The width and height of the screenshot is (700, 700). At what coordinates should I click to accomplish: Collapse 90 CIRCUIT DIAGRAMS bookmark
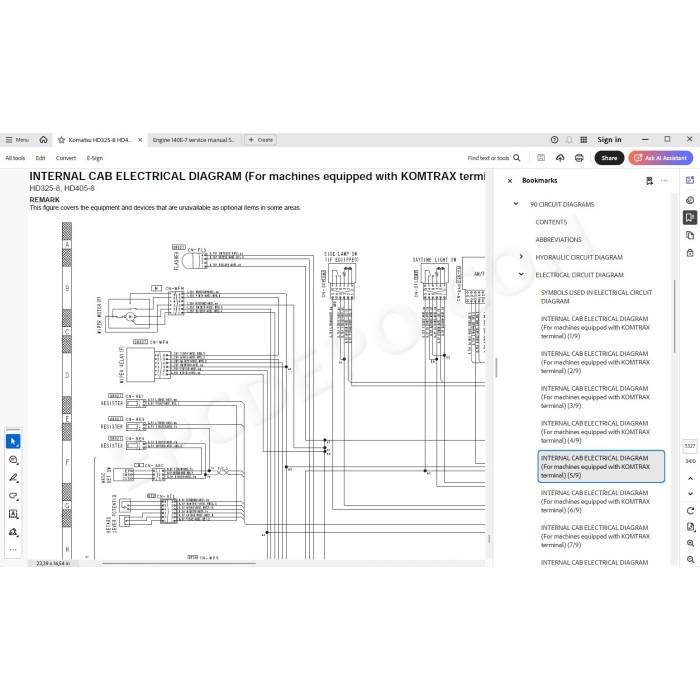click(x=516, y=204)
